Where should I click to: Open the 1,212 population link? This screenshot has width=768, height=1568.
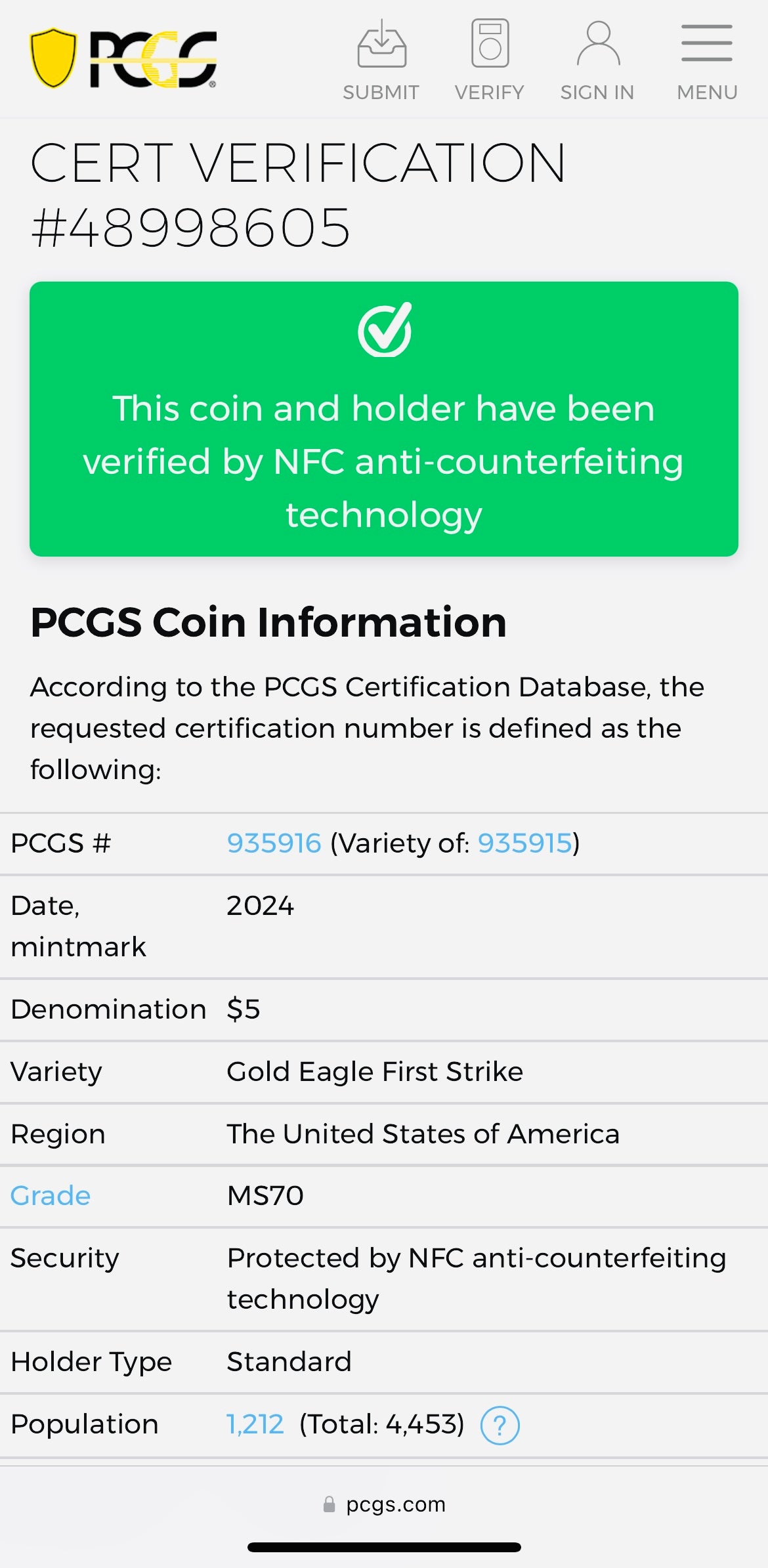coord(255,1425)
